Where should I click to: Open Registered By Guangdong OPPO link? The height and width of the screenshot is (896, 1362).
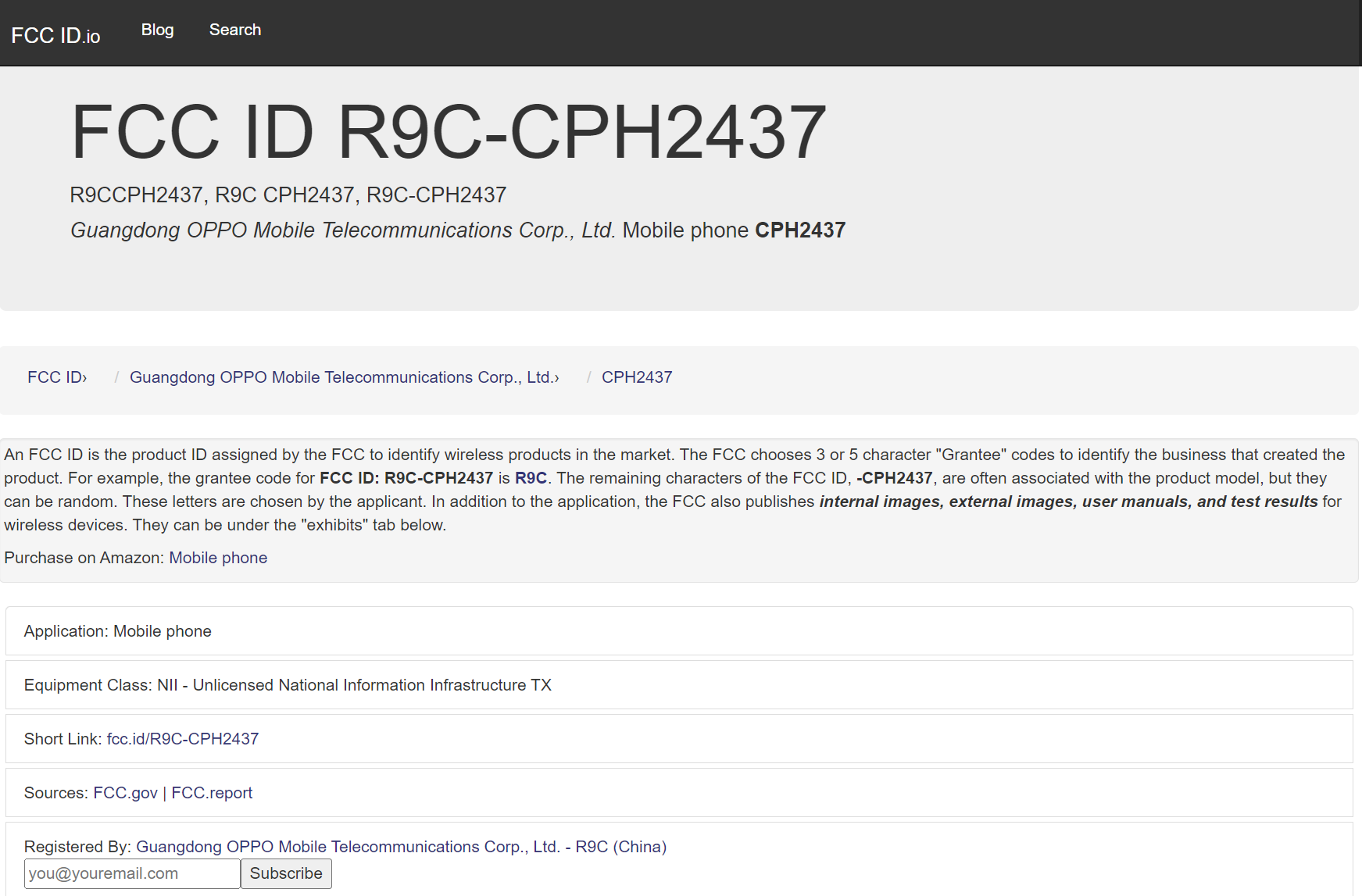click(x=401, y=847)
